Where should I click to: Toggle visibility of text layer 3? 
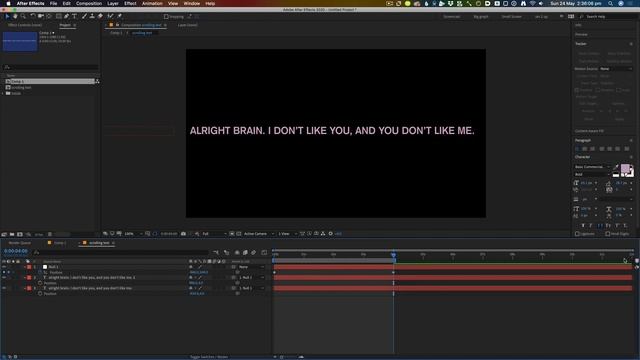coord(4,288)
